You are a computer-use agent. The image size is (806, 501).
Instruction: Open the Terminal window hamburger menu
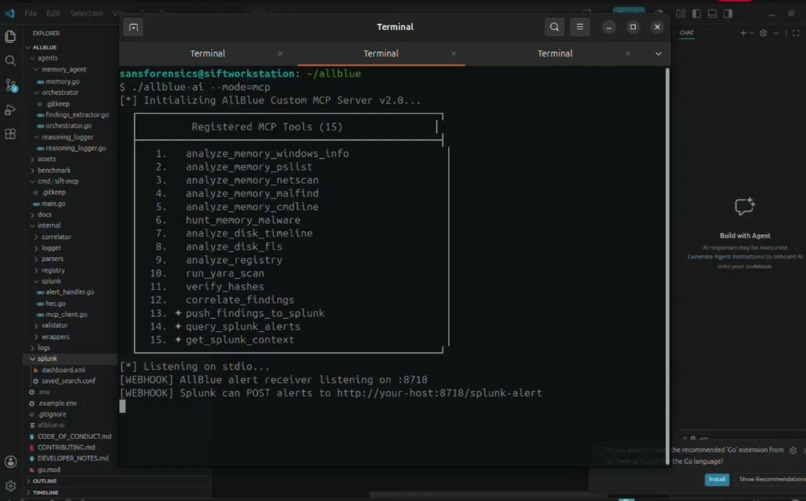[580, 27]
